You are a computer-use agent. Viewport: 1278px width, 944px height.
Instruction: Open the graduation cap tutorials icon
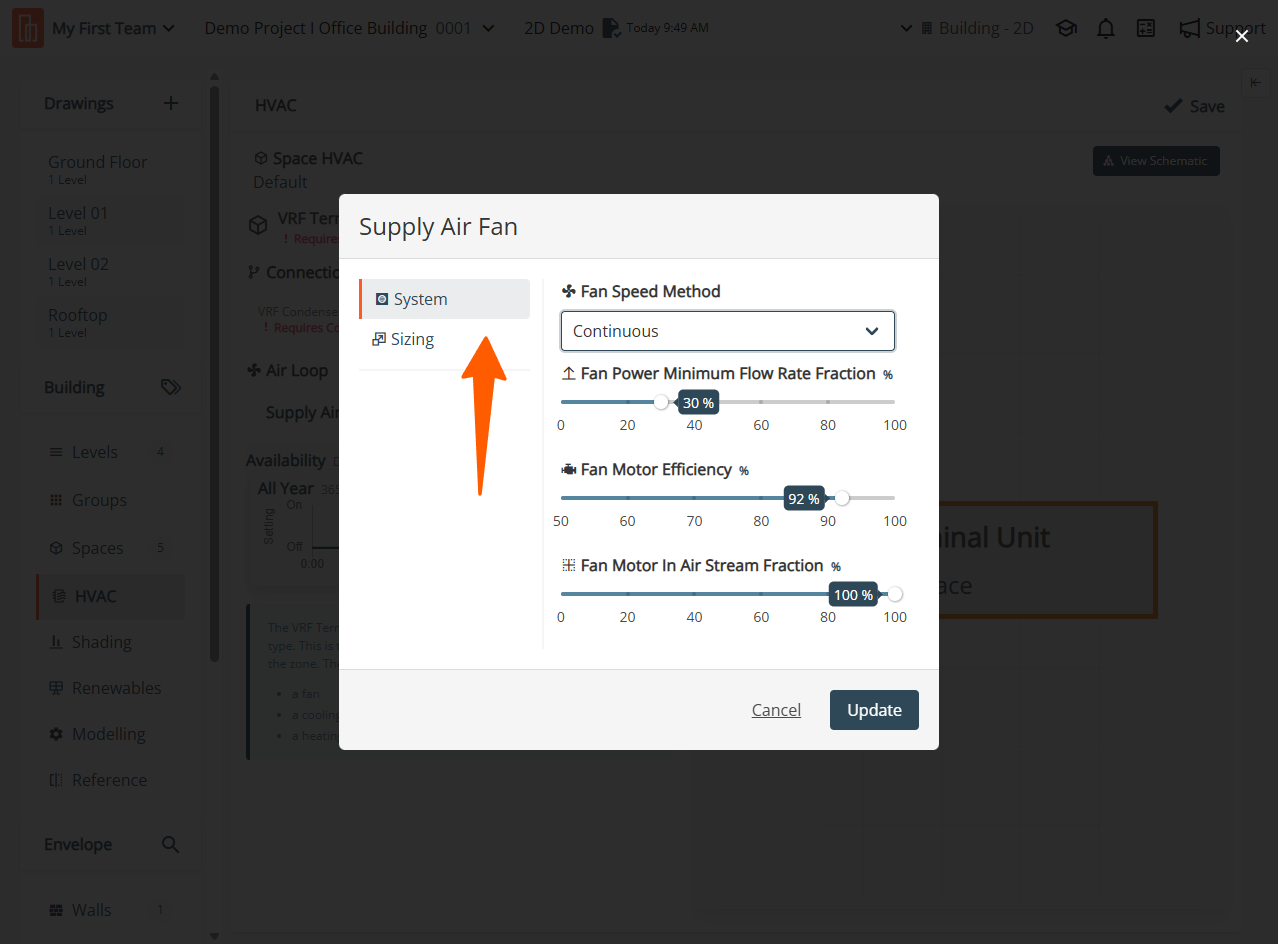pos(1066,29)
